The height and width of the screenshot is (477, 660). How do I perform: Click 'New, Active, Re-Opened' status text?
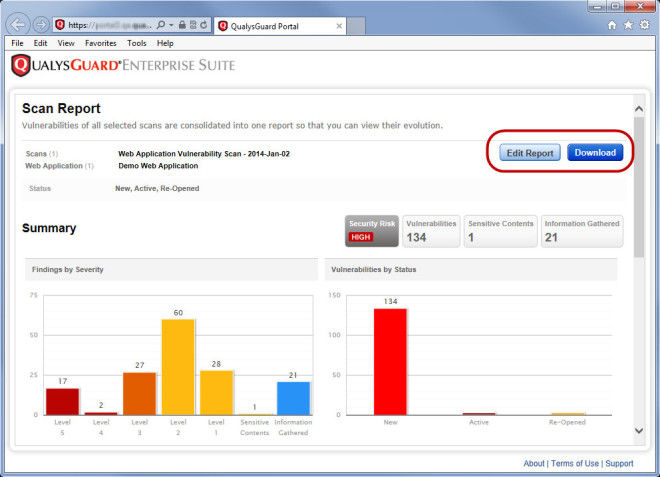point(157,188)
